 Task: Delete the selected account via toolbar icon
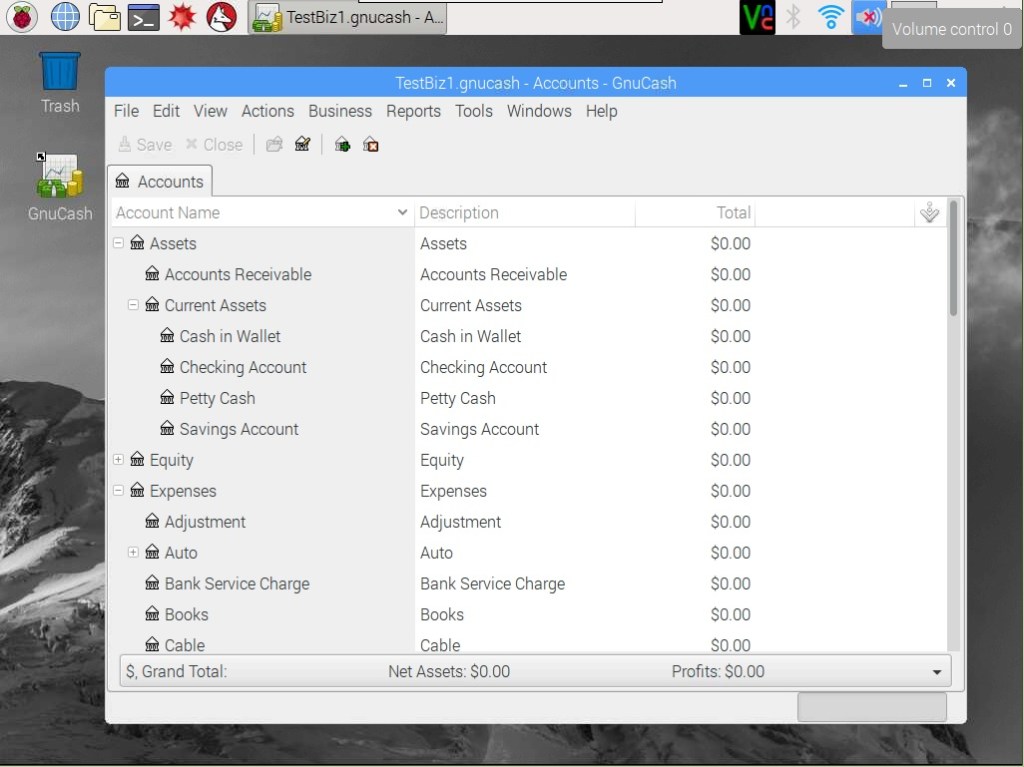pyautogui.click(x=370, y=144)
